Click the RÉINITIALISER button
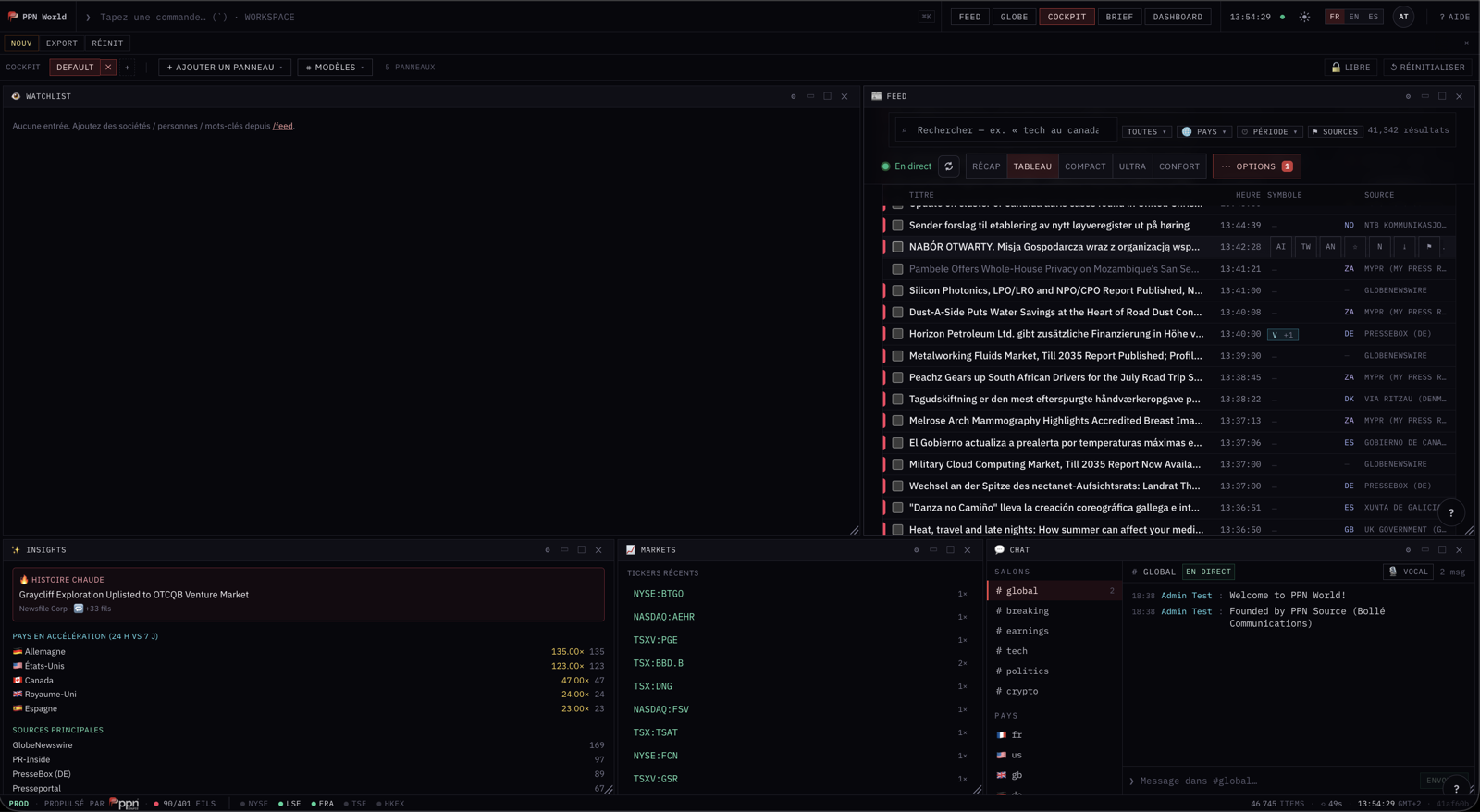 [1427, 68]
